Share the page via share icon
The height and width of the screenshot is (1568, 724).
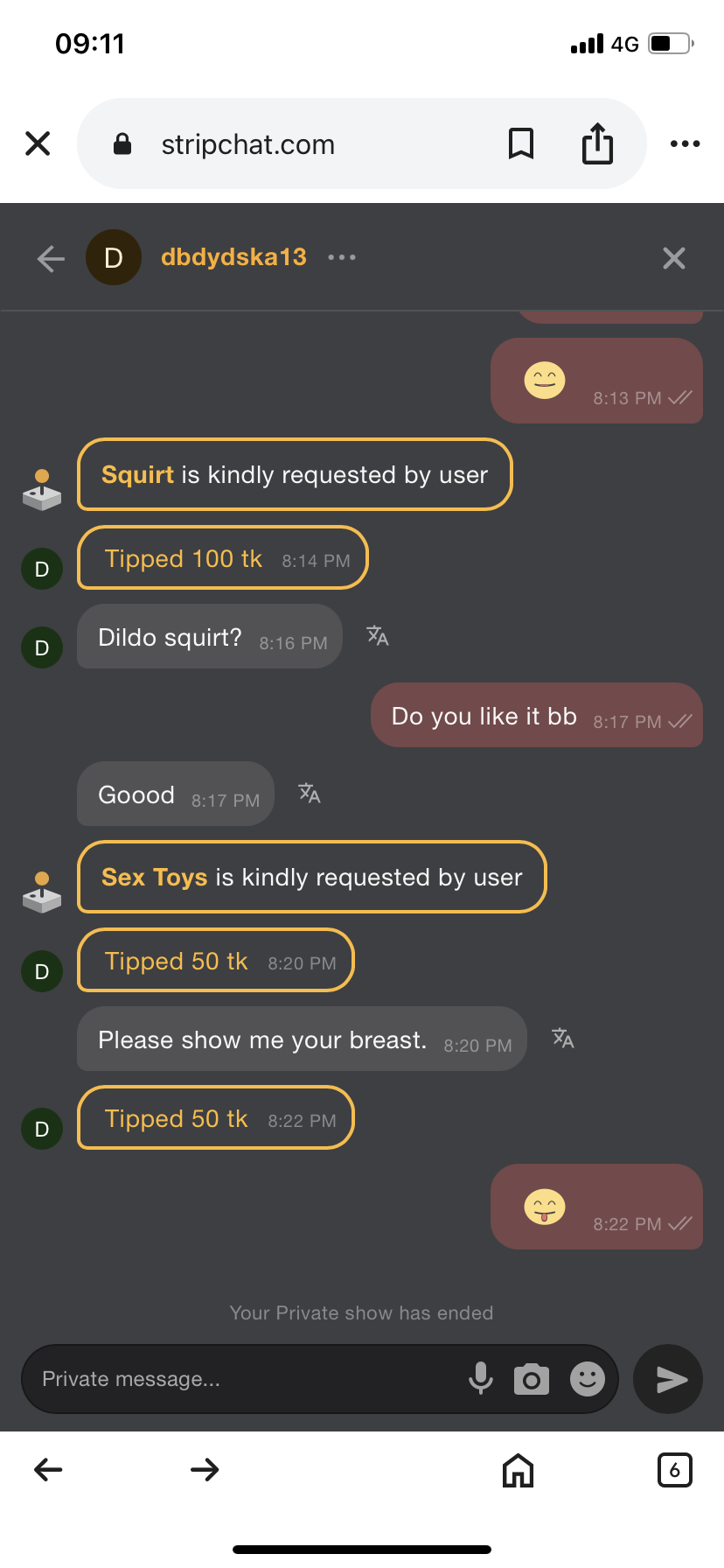click(597, 143)
